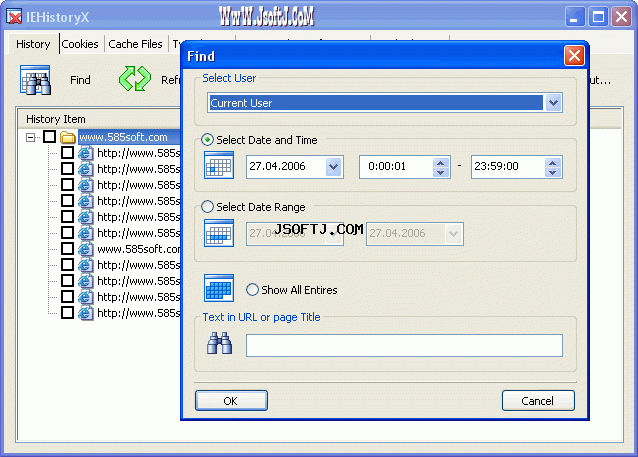Viewport: 638px width, 457px height.
Task: Select the 'Select Date and Time' radio button
Action: tap(208, 140)
